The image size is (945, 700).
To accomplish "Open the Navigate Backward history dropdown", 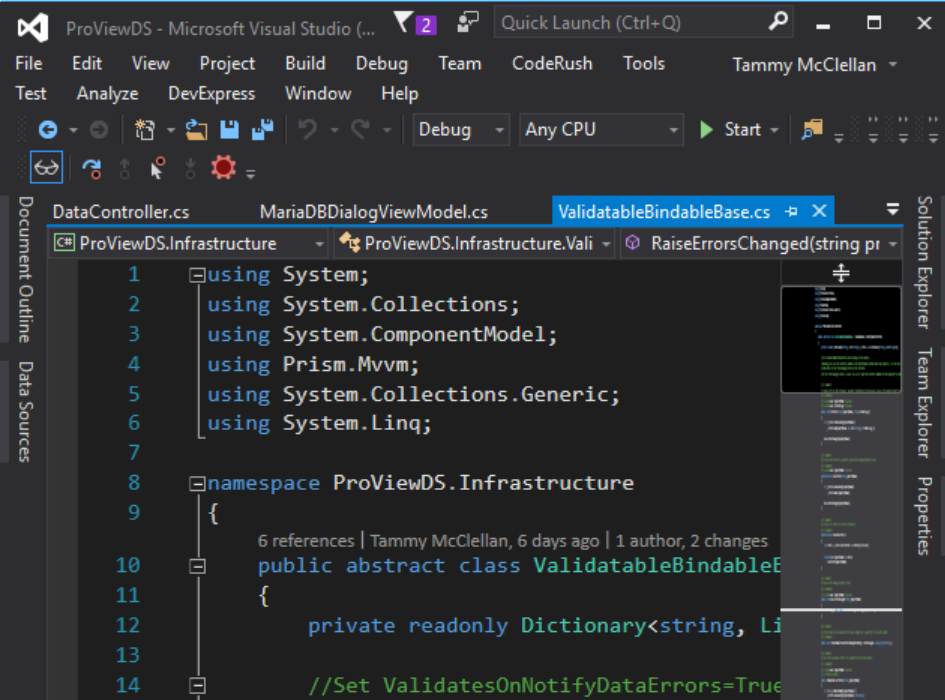I will (73, 130).
